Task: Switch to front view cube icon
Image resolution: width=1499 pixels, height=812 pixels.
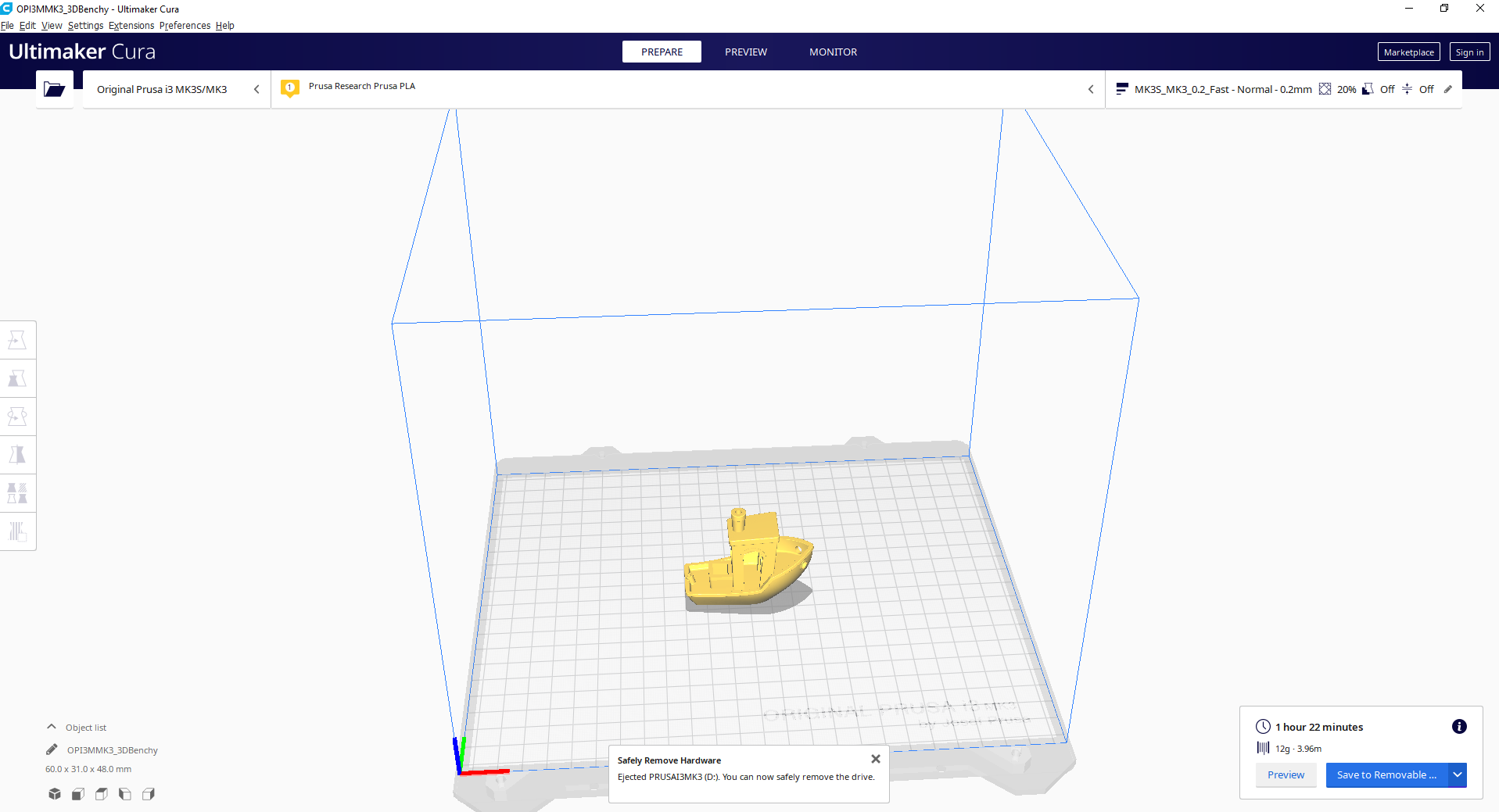Action: click(78, 794)
